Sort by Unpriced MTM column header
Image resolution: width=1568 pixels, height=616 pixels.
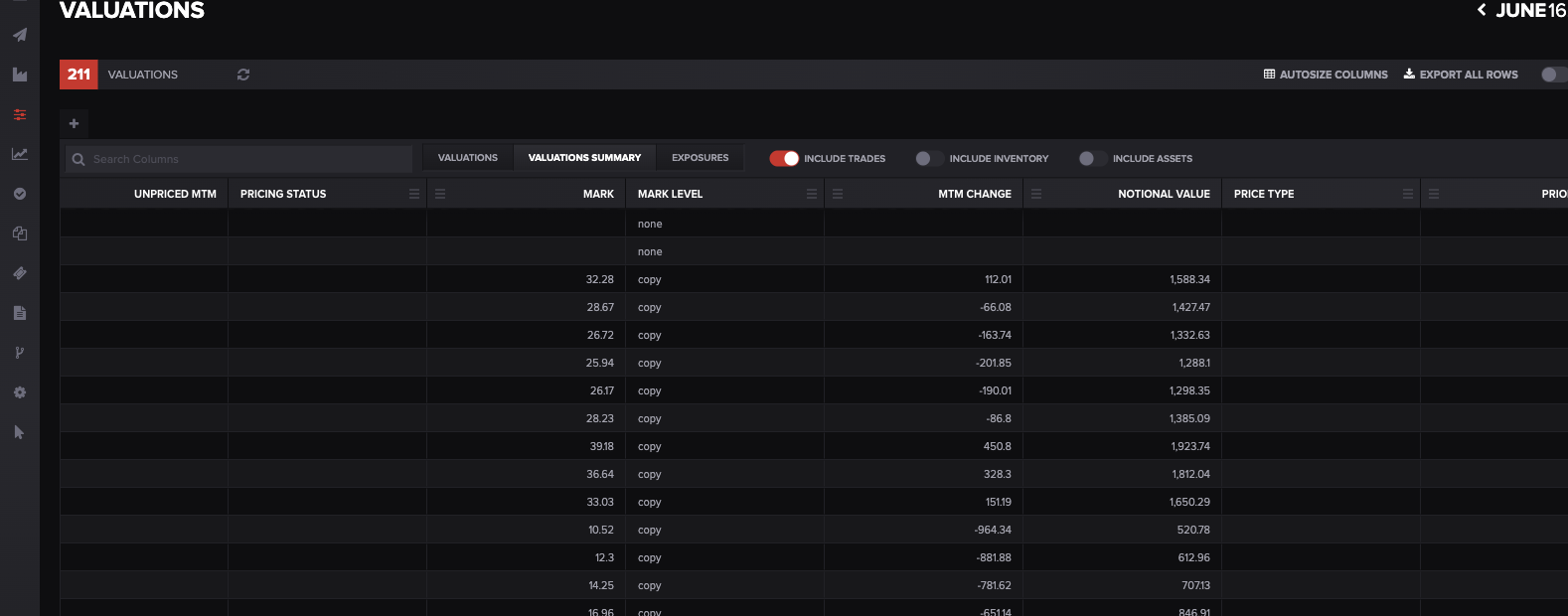pos(175,194)
